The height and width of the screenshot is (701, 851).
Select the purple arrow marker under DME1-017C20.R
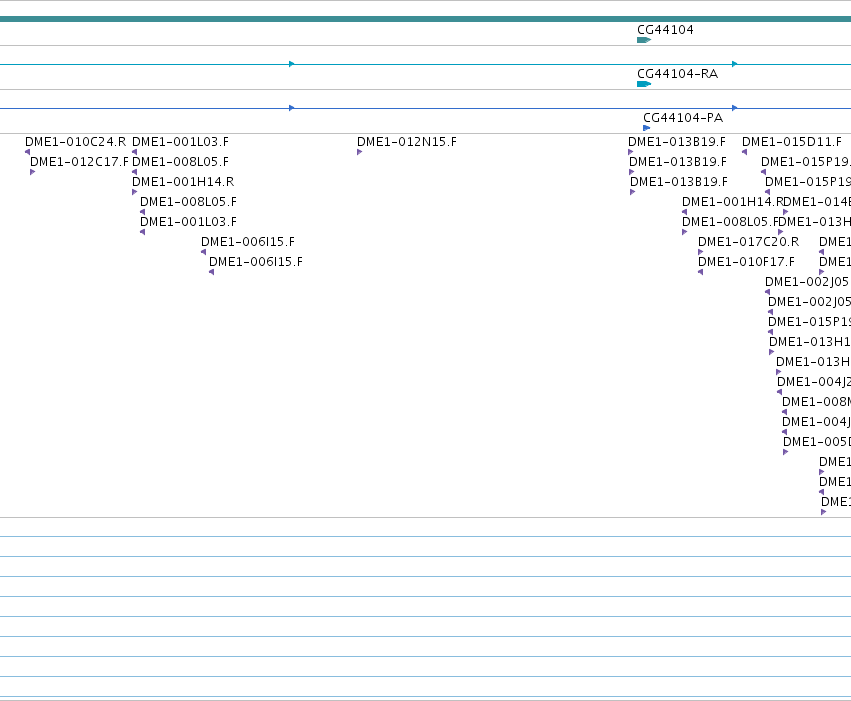(x=701, y=252)
